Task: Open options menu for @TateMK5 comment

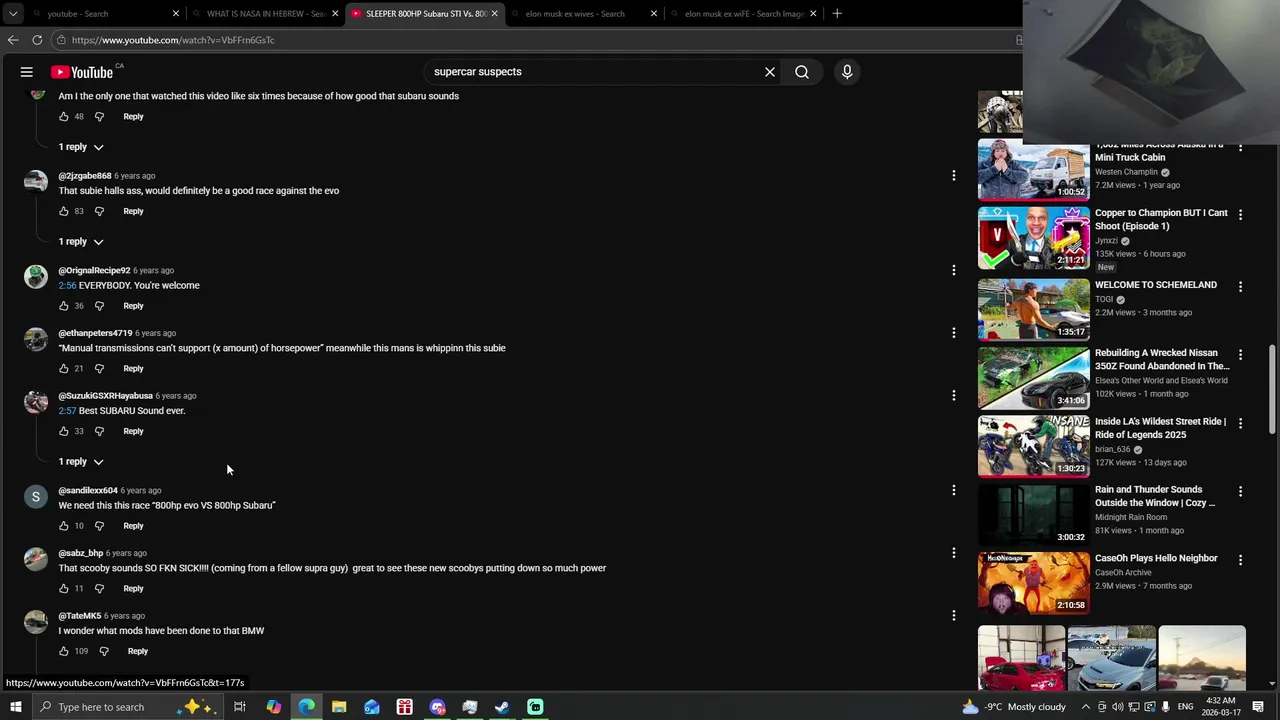Action: click(x=954, y=615)
